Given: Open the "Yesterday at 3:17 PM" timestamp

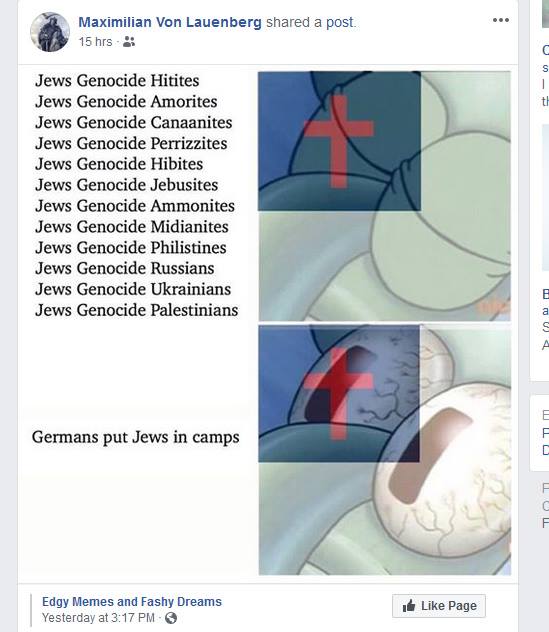Looking at the screenshot, I should 98,617.
